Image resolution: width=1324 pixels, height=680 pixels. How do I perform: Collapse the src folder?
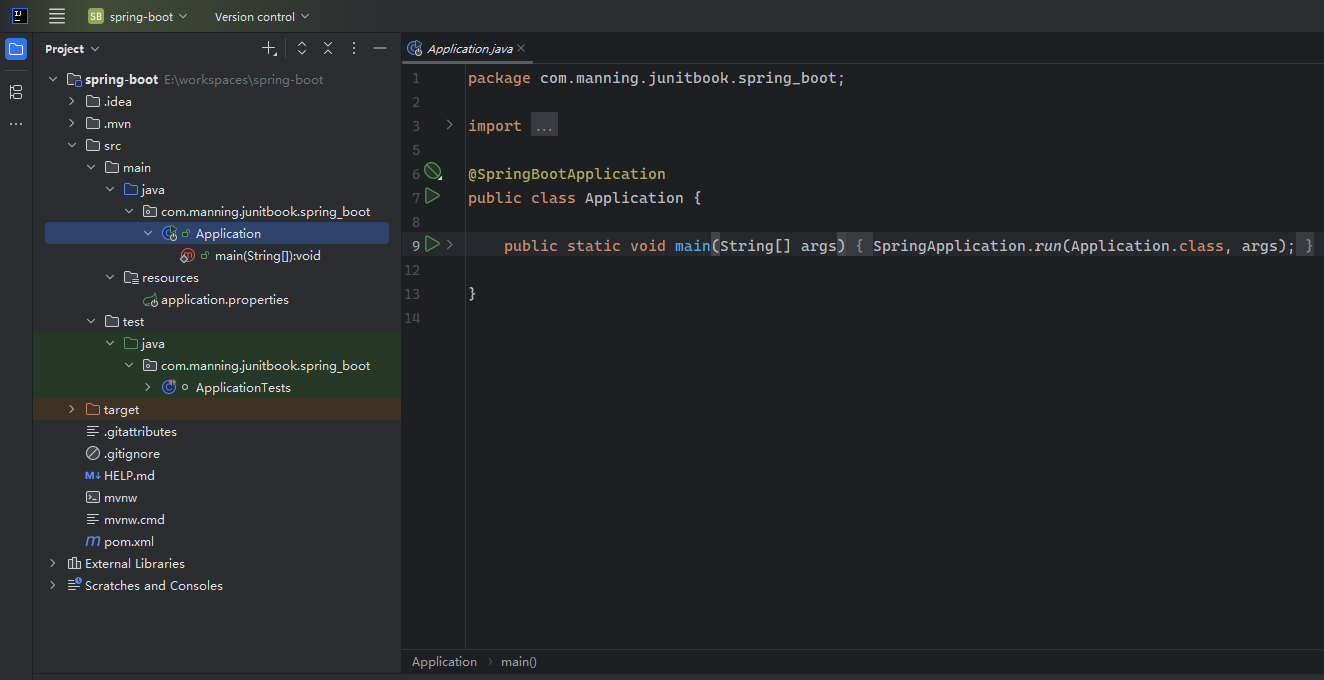[x=72, y=145]
